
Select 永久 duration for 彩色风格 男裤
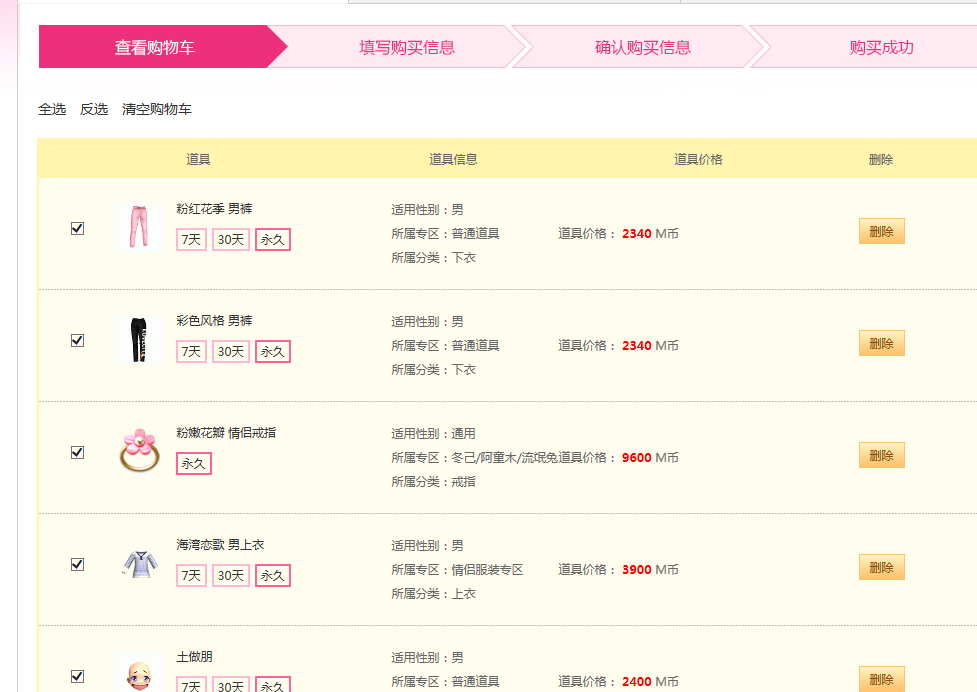click(x=273, y=352)
